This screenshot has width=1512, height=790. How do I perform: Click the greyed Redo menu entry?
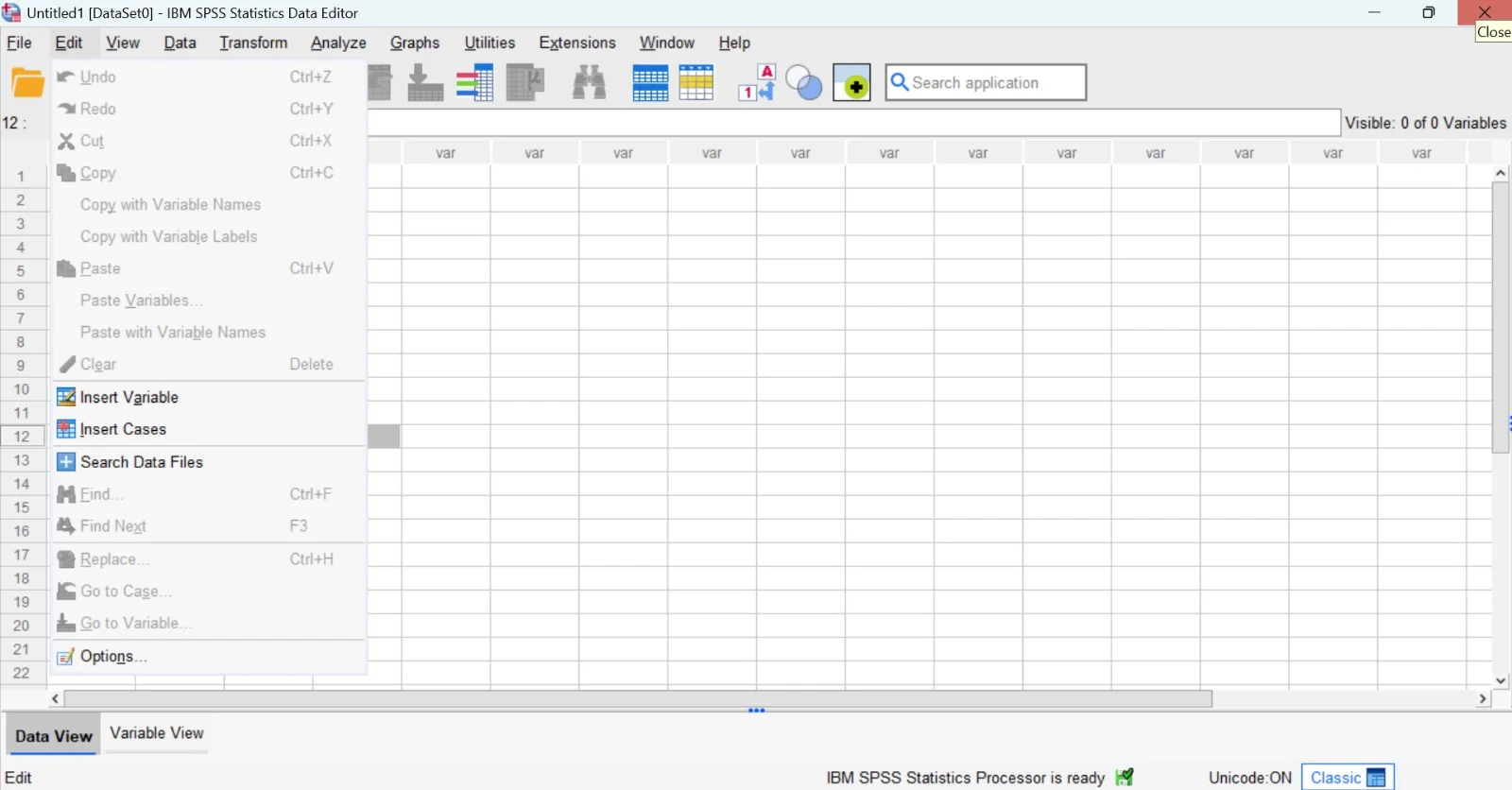pyautogui.click(x=208, y=109)
